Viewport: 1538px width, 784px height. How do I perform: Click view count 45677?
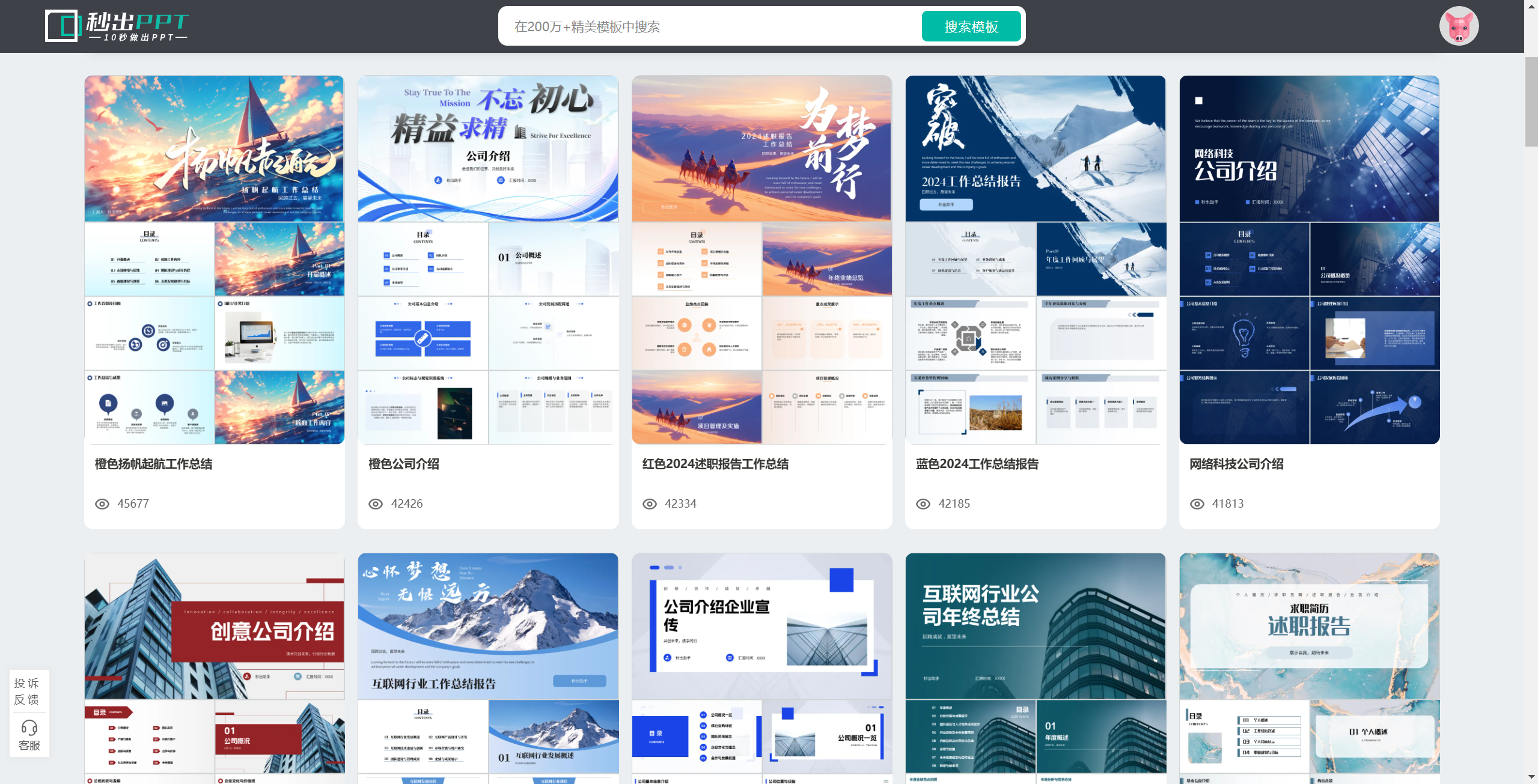(x=133, y=504)
